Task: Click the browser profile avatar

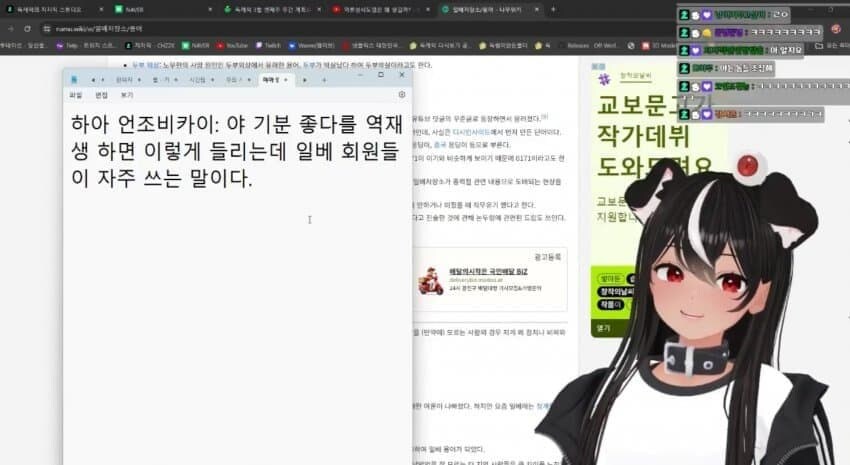Action: click(x=835, y=29)
